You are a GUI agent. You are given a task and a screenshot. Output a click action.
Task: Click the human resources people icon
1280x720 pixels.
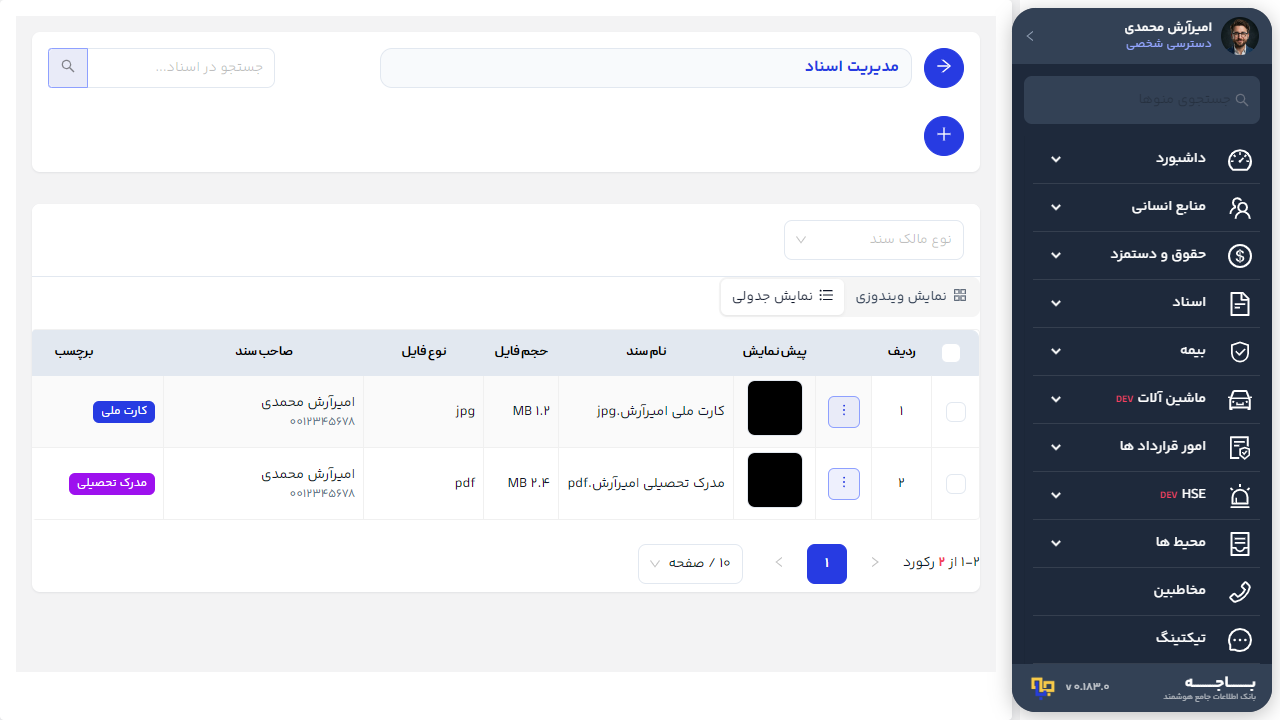coord(1240,208)
